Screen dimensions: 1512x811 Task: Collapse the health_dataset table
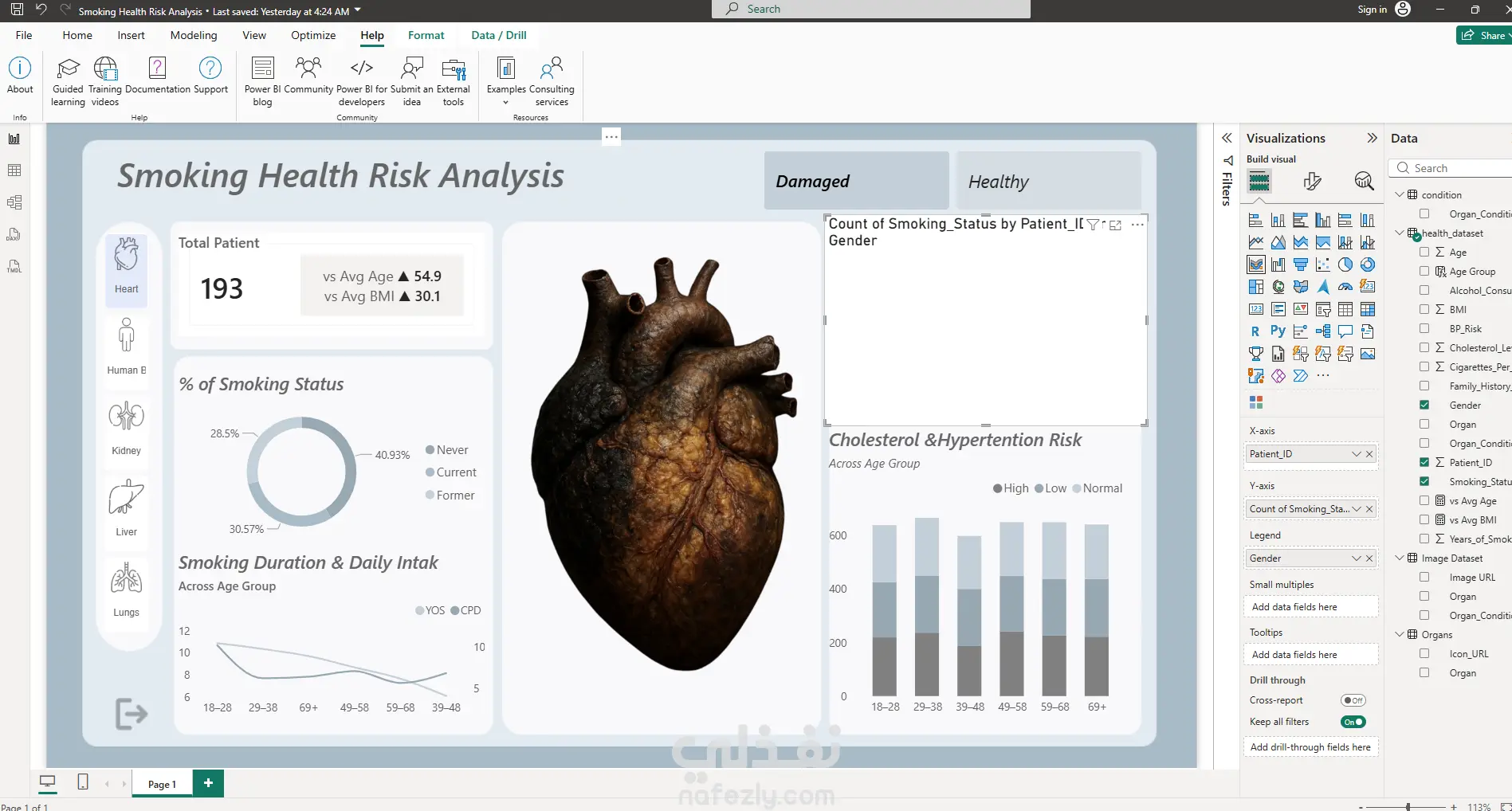pyautogui.click(x=1400, y=233)
